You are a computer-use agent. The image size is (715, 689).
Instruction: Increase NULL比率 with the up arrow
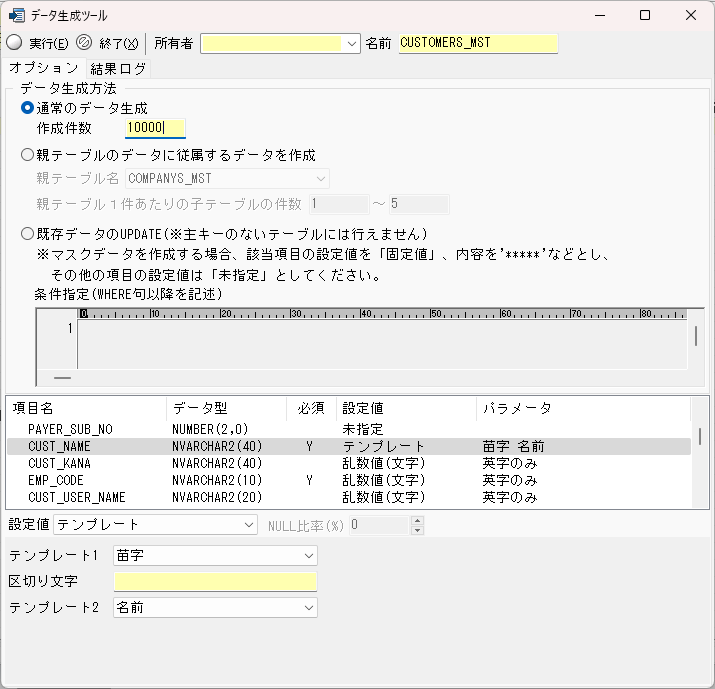coord(417,520)
